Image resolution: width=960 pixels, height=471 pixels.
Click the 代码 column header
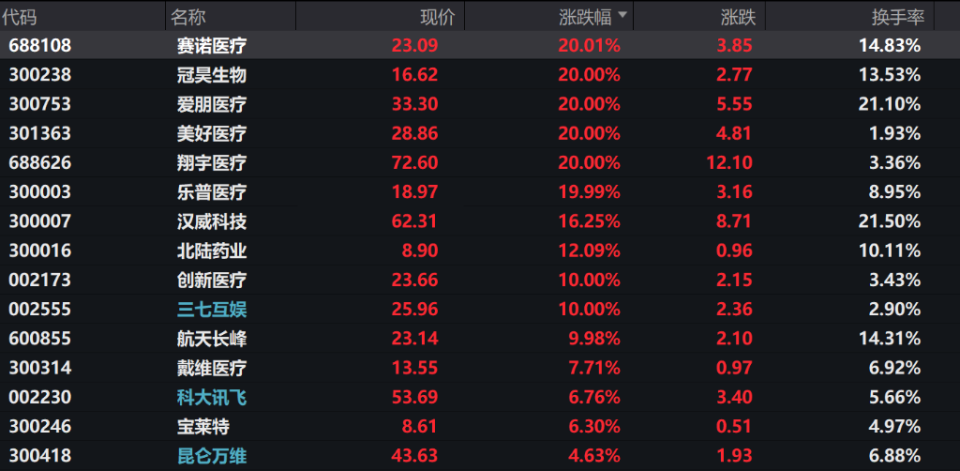[24, 17]
